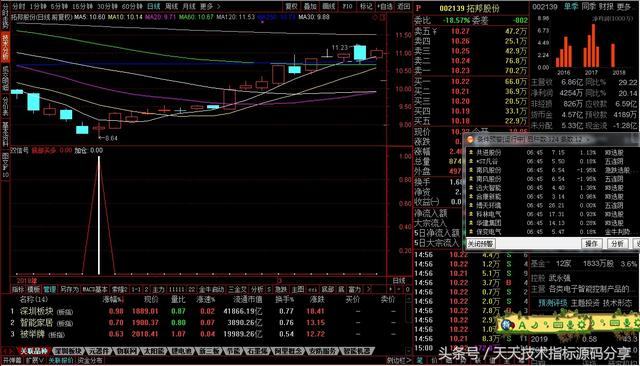Add stock with +自选 button

tap(385, 7)
